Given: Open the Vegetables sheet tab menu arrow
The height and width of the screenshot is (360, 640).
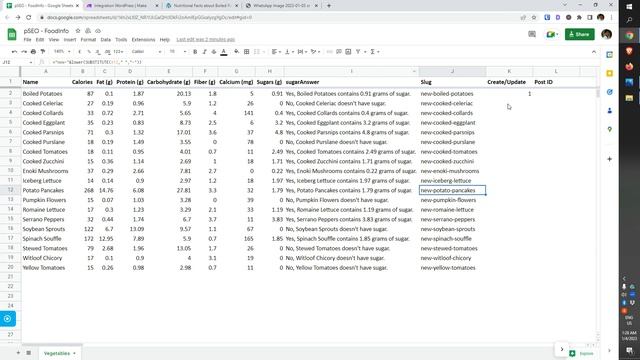Looking at the screenshot, I should pos(74,353).
